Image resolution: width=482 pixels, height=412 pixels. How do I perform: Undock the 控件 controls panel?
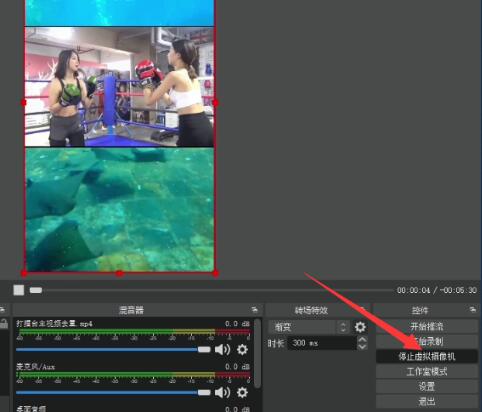(473, 310)
